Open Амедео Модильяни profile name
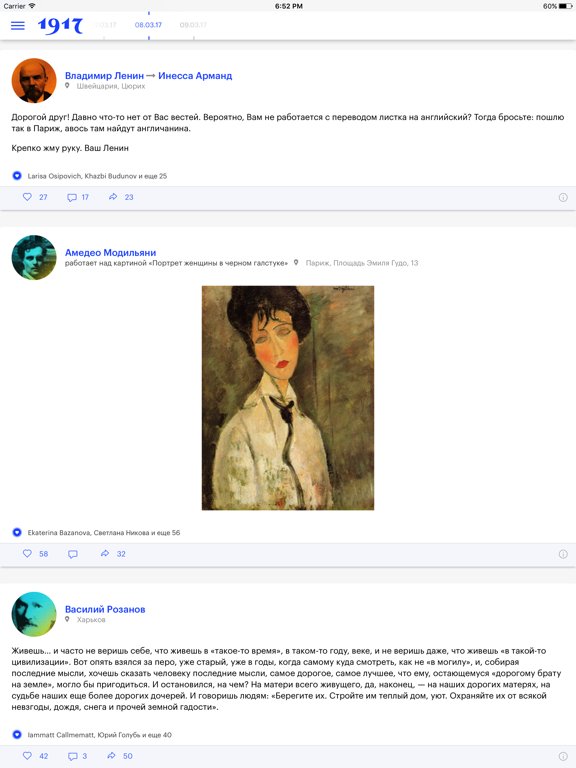The width and height of the screenshot is (576, 768). [111, 253]
